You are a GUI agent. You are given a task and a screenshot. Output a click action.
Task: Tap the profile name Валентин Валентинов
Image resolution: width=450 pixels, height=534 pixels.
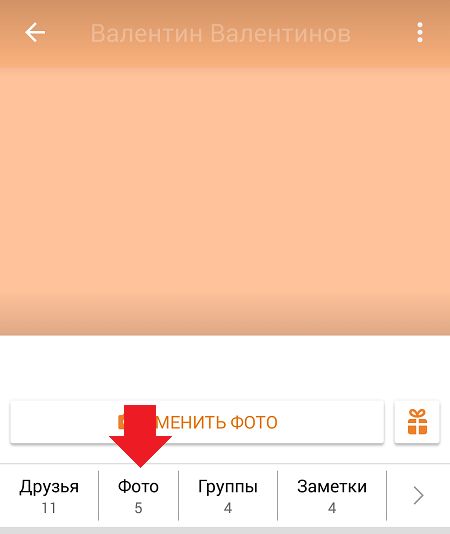pos(220,33)
